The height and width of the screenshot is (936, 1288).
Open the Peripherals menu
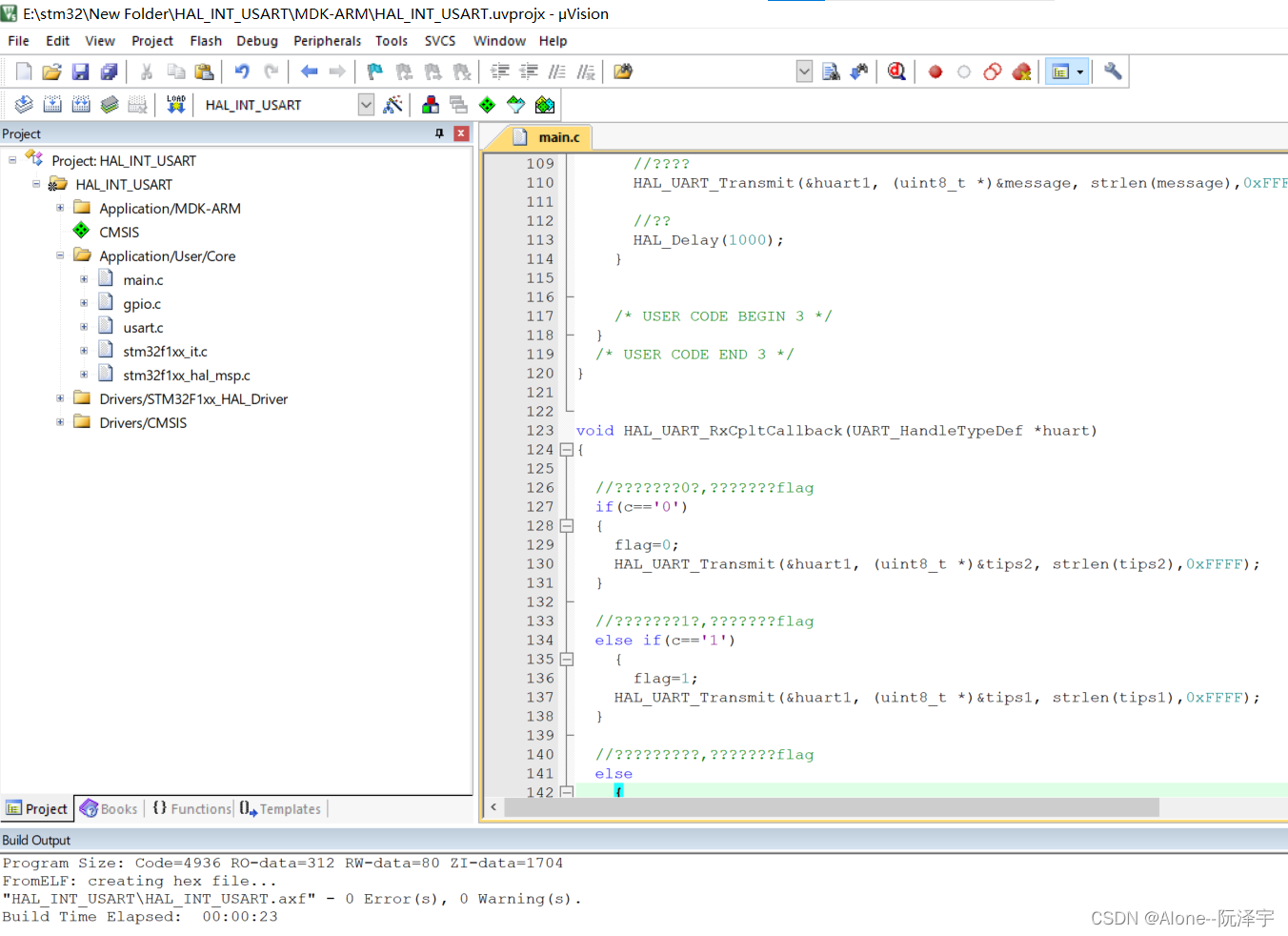coord(327,41)
